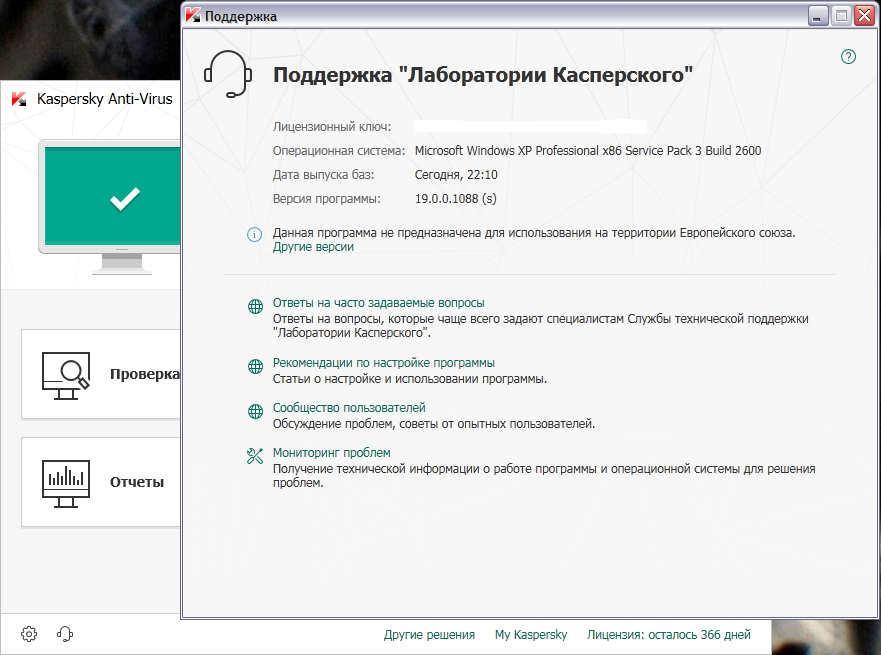Open support via headset icon at bottom
Viewport: 881px width, 655px height.
65,634
